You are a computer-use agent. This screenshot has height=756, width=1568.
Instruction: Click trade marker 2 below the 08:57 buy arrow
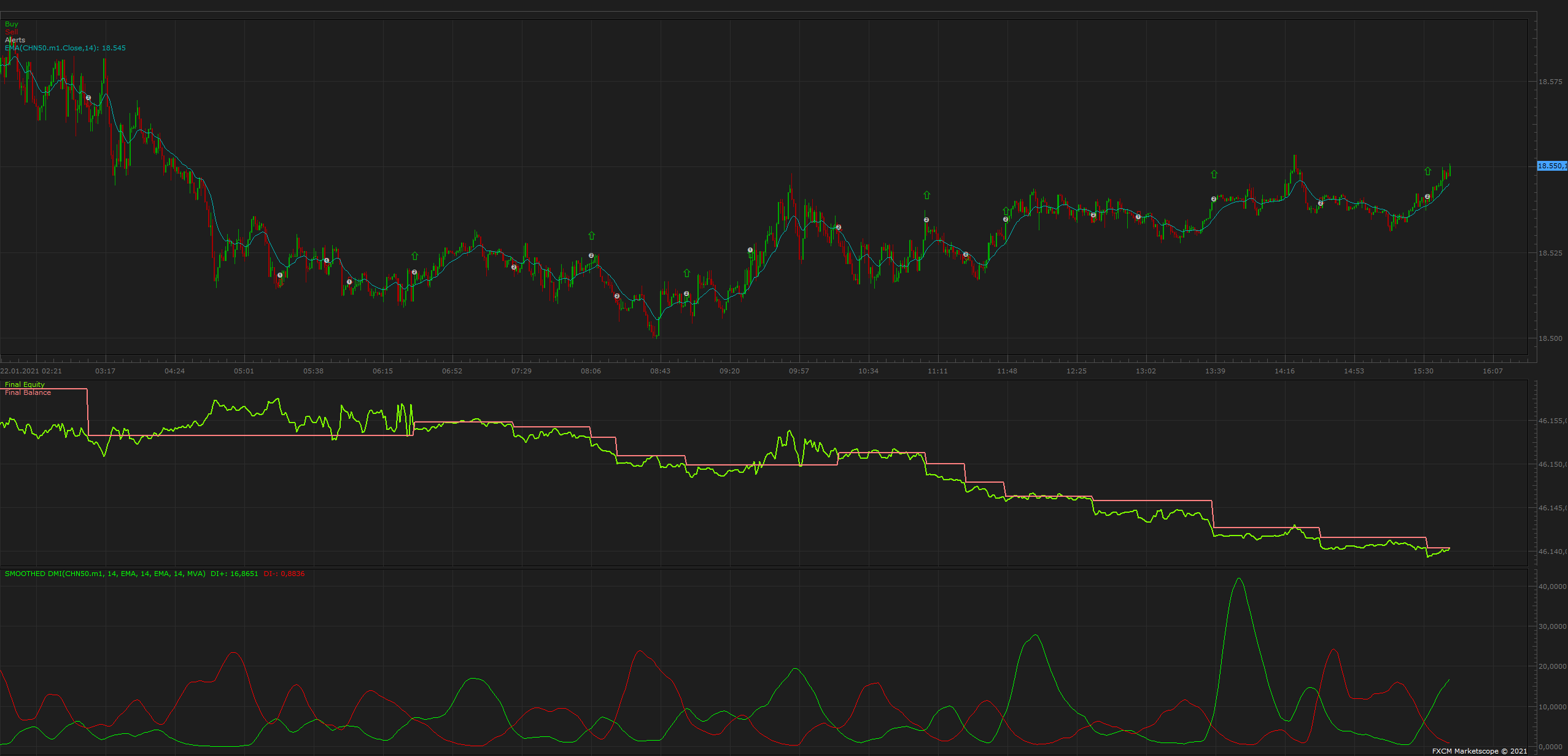[x=686, y=294]
